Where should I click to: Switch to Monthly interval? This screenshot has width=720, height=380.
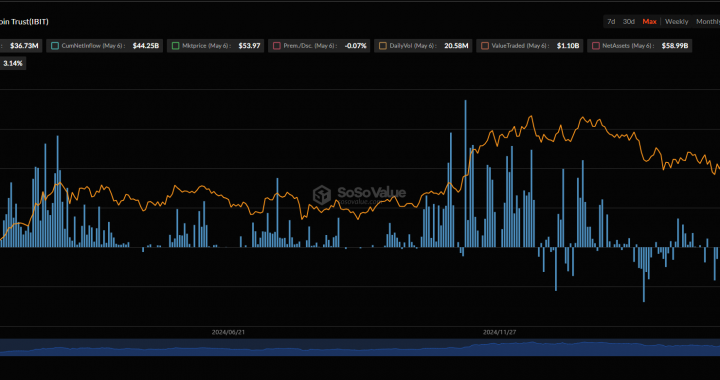pos(708,22)
